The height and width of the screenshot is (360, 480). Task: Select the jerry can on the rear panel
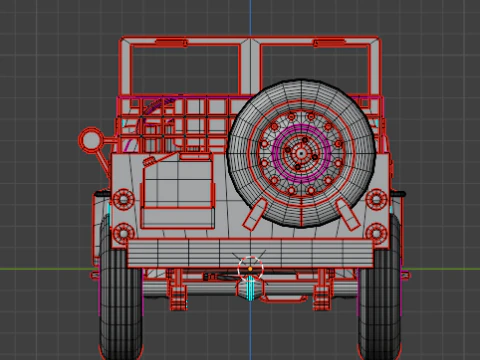coord(178,190)
